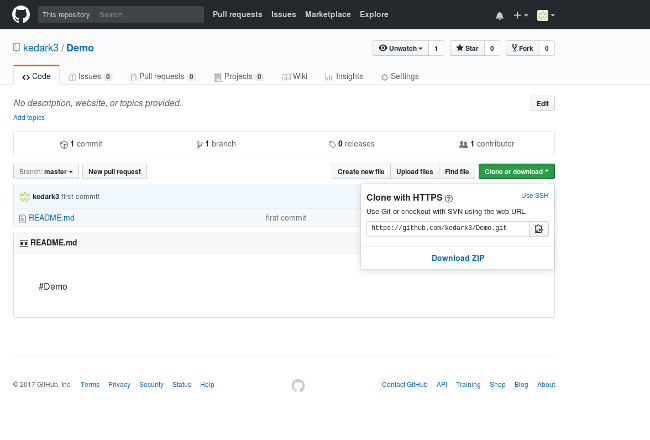The image size is (650, 440).
Task: Switch to the Issues tab
Action: pyautogui.click(x=90, y=76)
